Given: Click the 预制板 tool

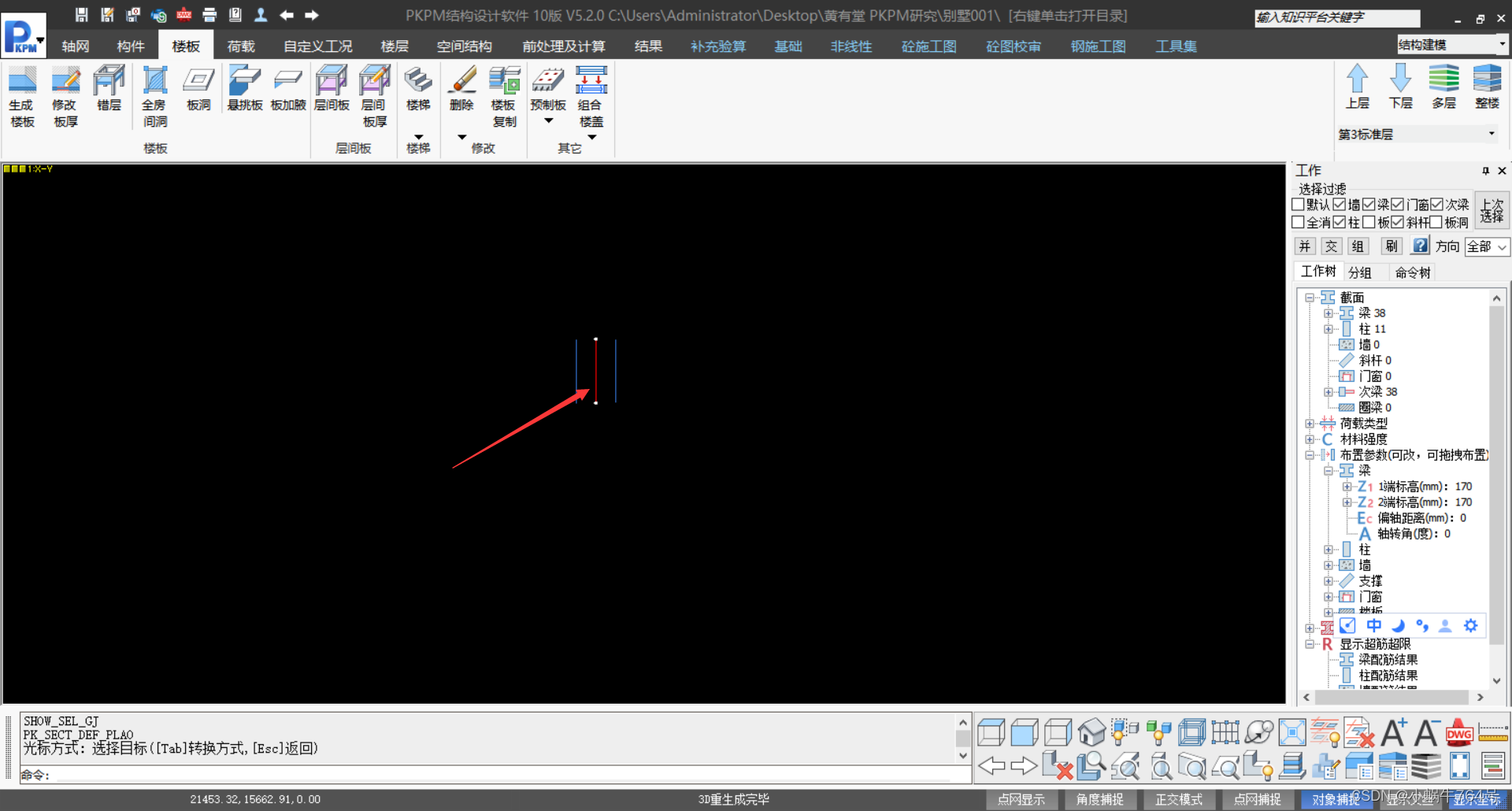Looking at the screenshot, I should [548, 88].
